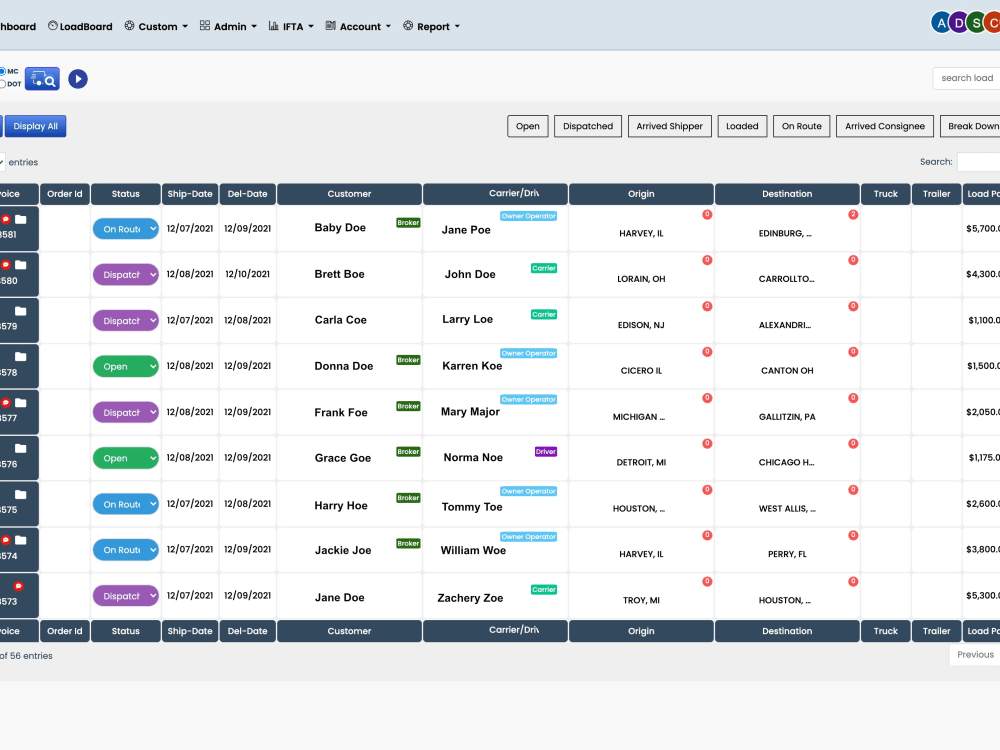
Task: Open Dispatch status dropdown for Jane Doe
Action: (x=126, y=596)
